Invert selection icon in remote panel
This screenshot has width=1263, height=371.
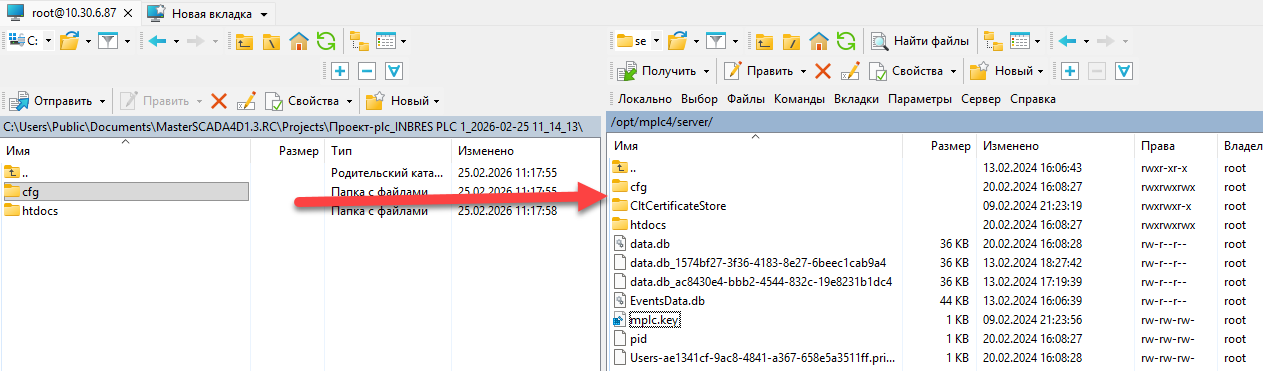(1123, 71)
